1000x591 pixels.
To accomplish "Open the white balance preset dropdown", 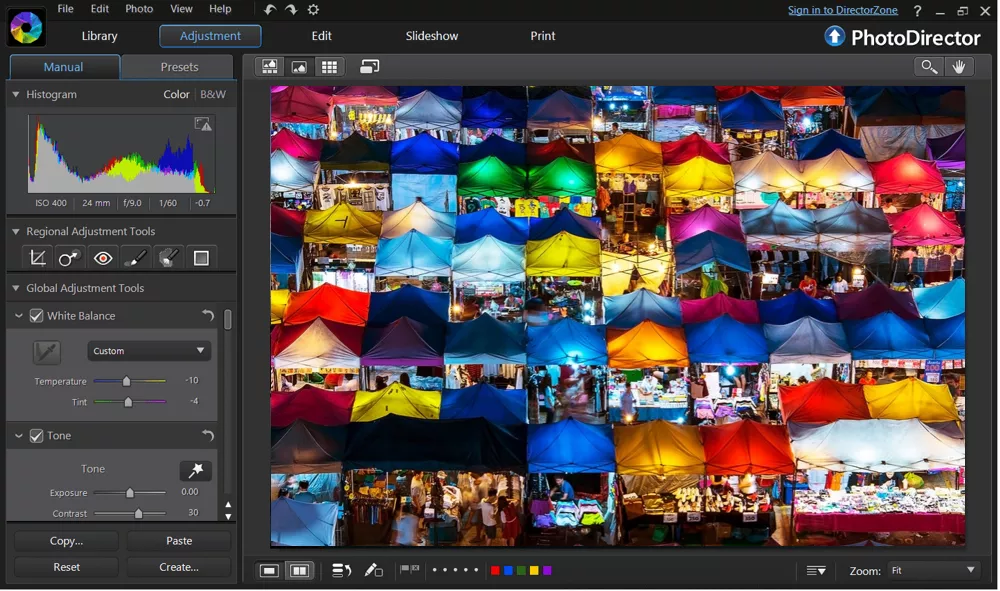I will tap(148, 351).
